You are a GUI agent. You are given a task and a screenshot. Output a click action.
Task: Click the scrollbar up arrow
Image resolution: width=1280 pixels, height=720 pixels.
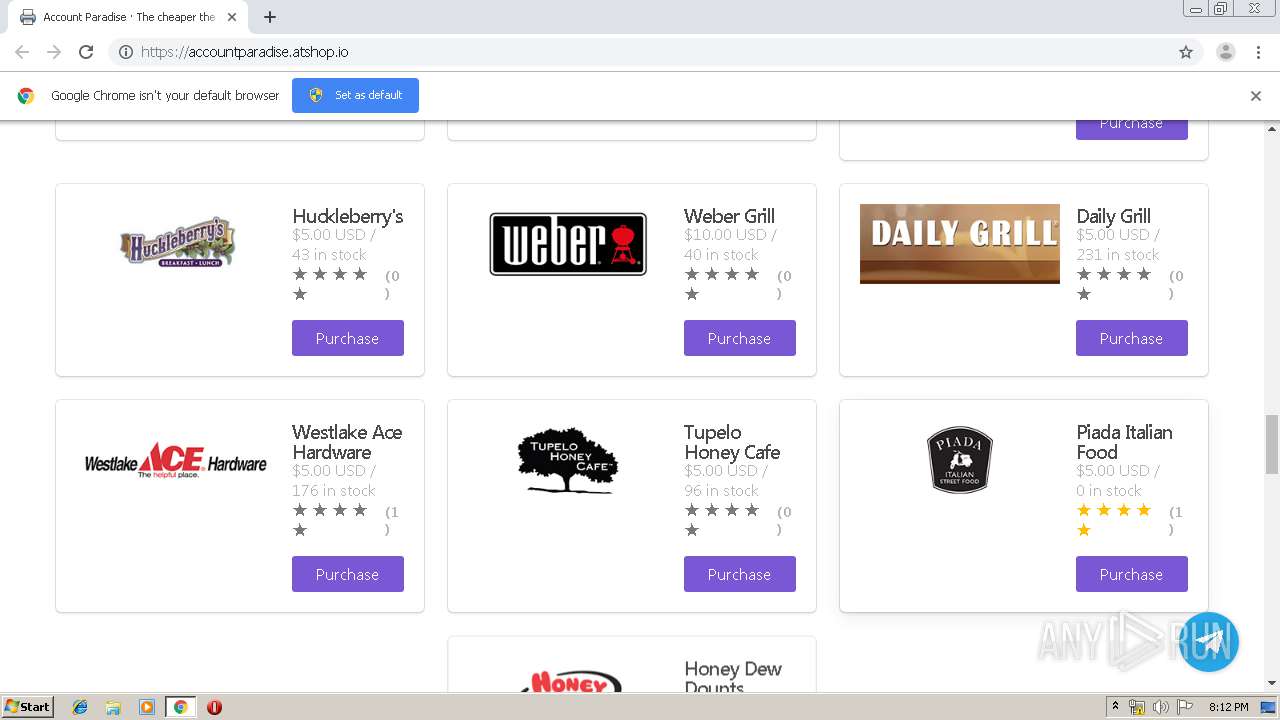[1272, 129]
